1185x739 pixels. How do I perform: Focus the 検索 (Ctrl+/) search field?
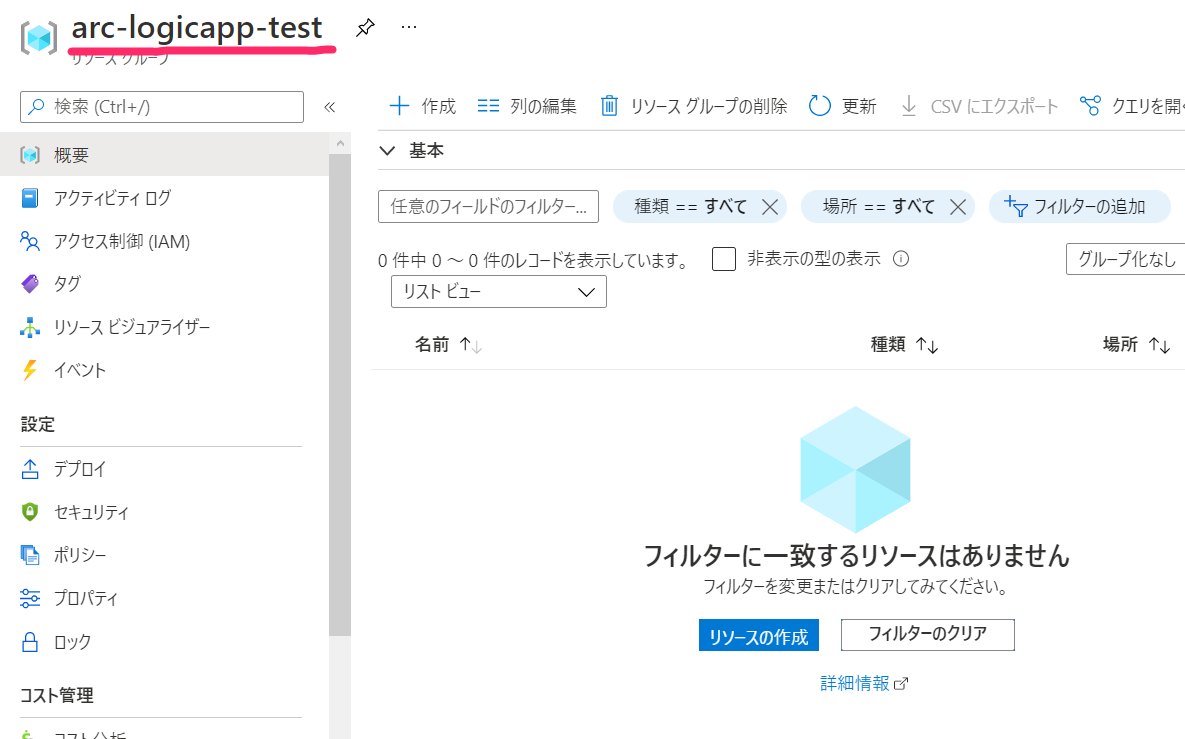(162, 107)
